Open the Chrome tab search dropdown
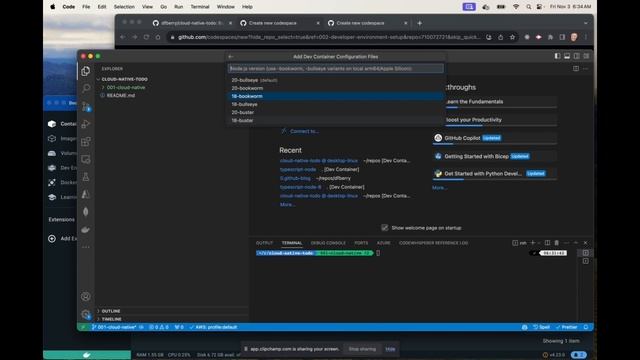This screenshot has height=360, width=640. [x=586, y=23]
